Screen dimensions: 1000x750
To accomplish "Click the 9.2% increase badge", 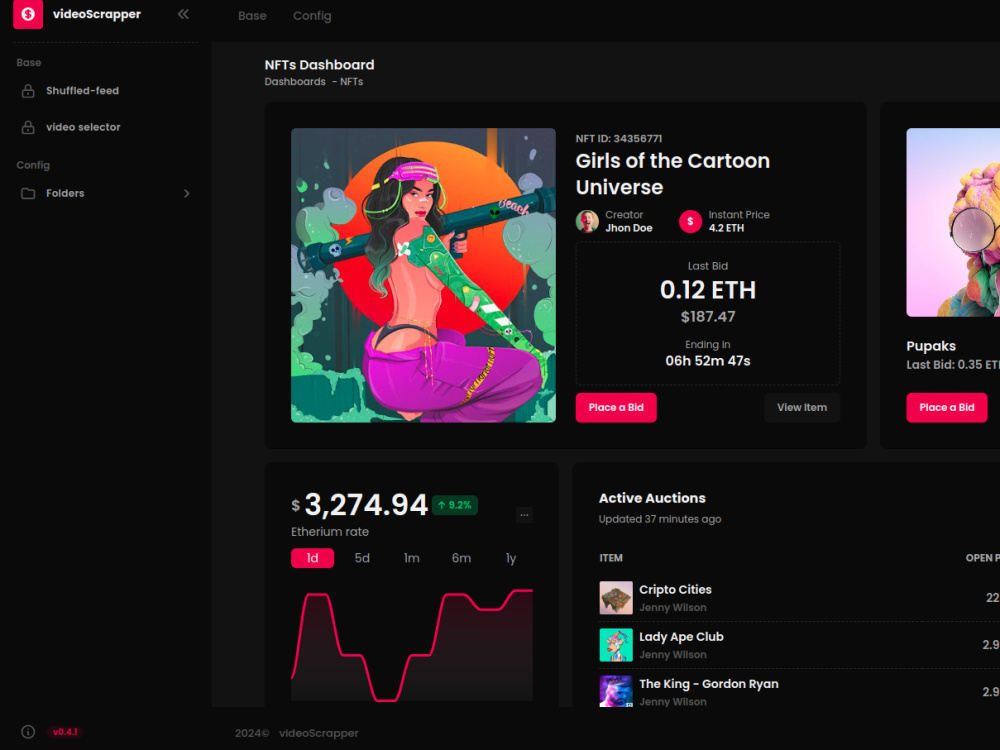I will click(x=455, y=505).
